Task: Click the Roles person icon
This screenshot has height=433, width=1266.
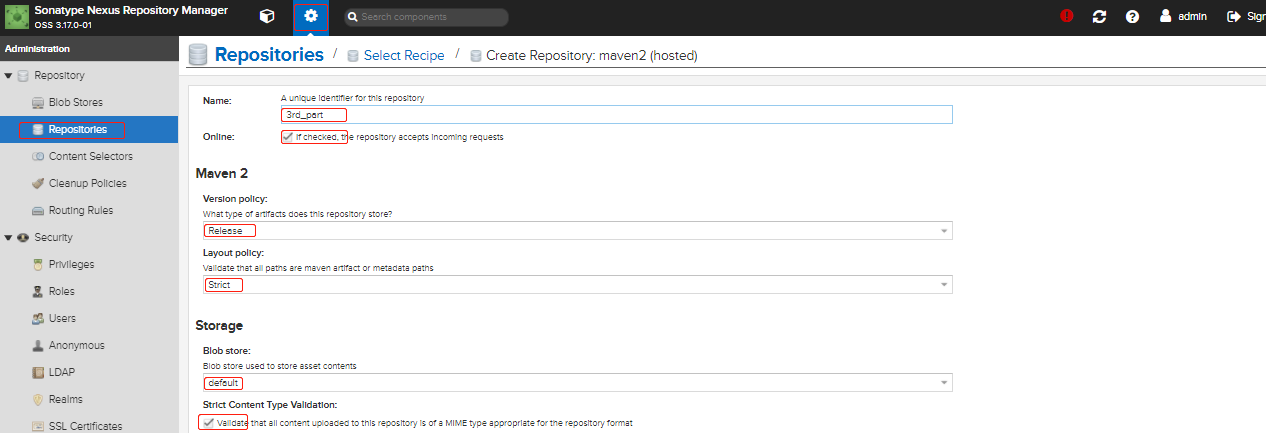Action: pos(38,292)
